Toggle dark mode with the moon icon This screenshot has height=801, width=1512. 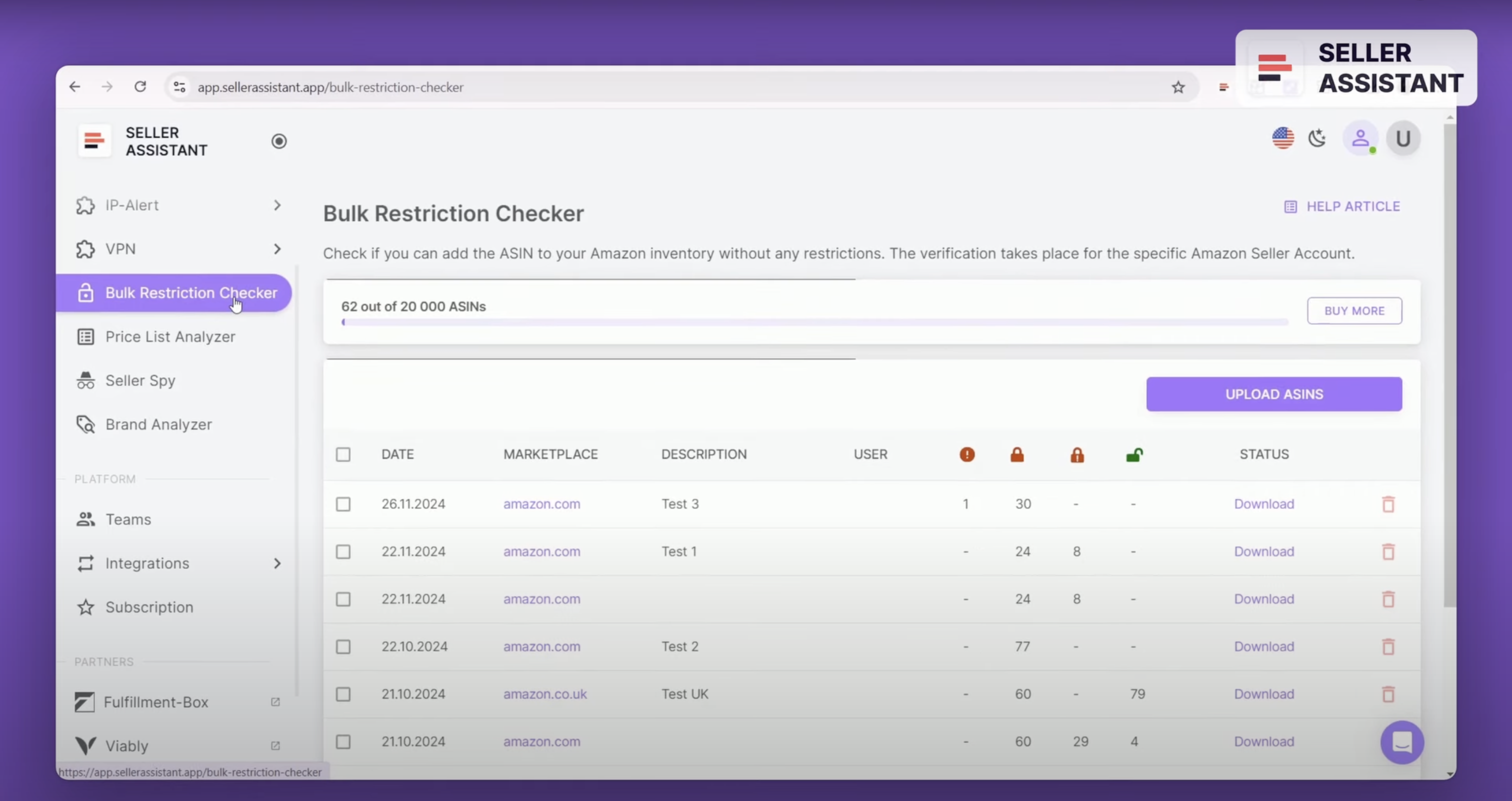1317,138
